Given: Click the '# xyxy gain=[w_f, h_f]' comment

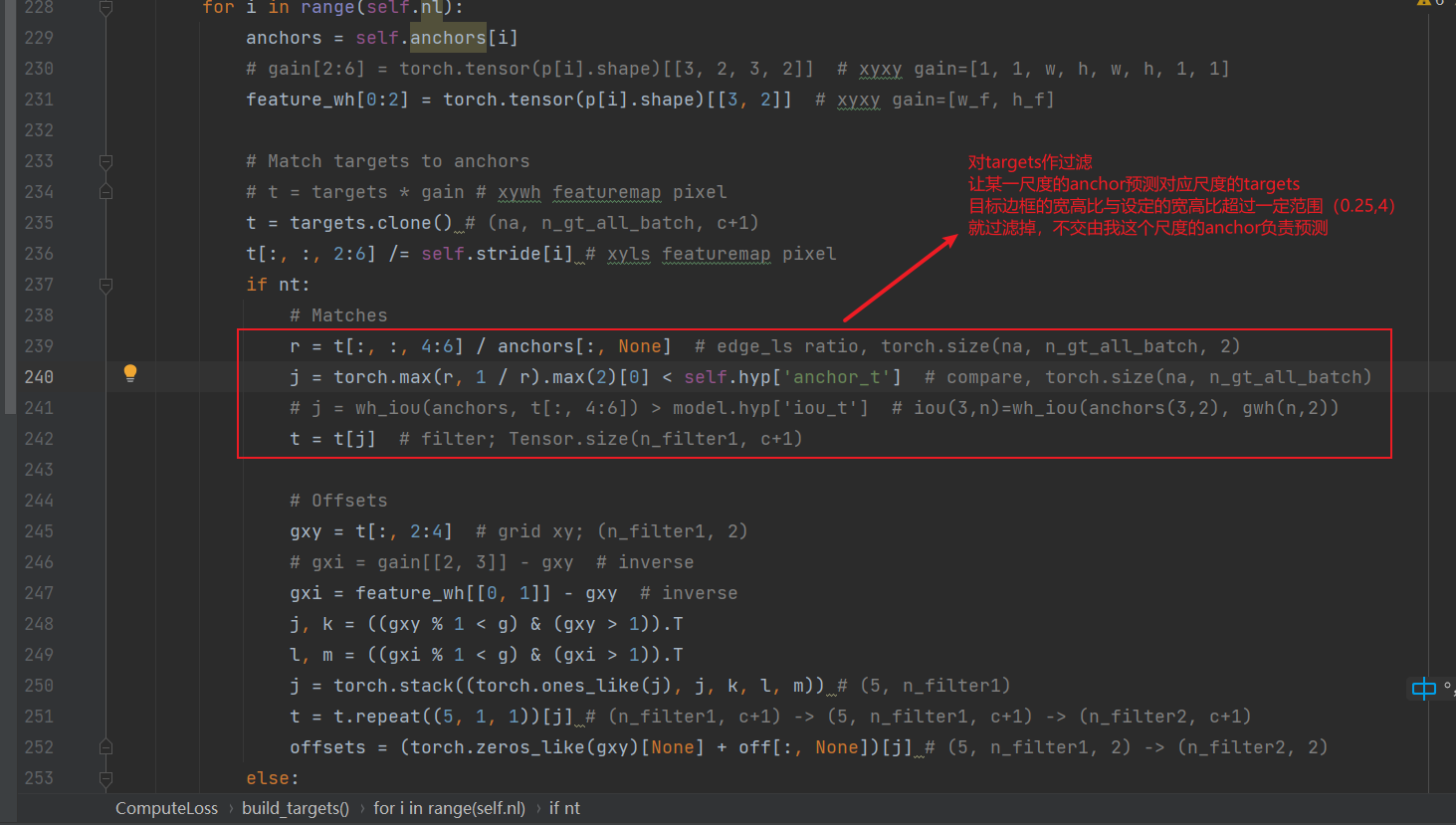Looking at the screenshot, I should 935,100.
